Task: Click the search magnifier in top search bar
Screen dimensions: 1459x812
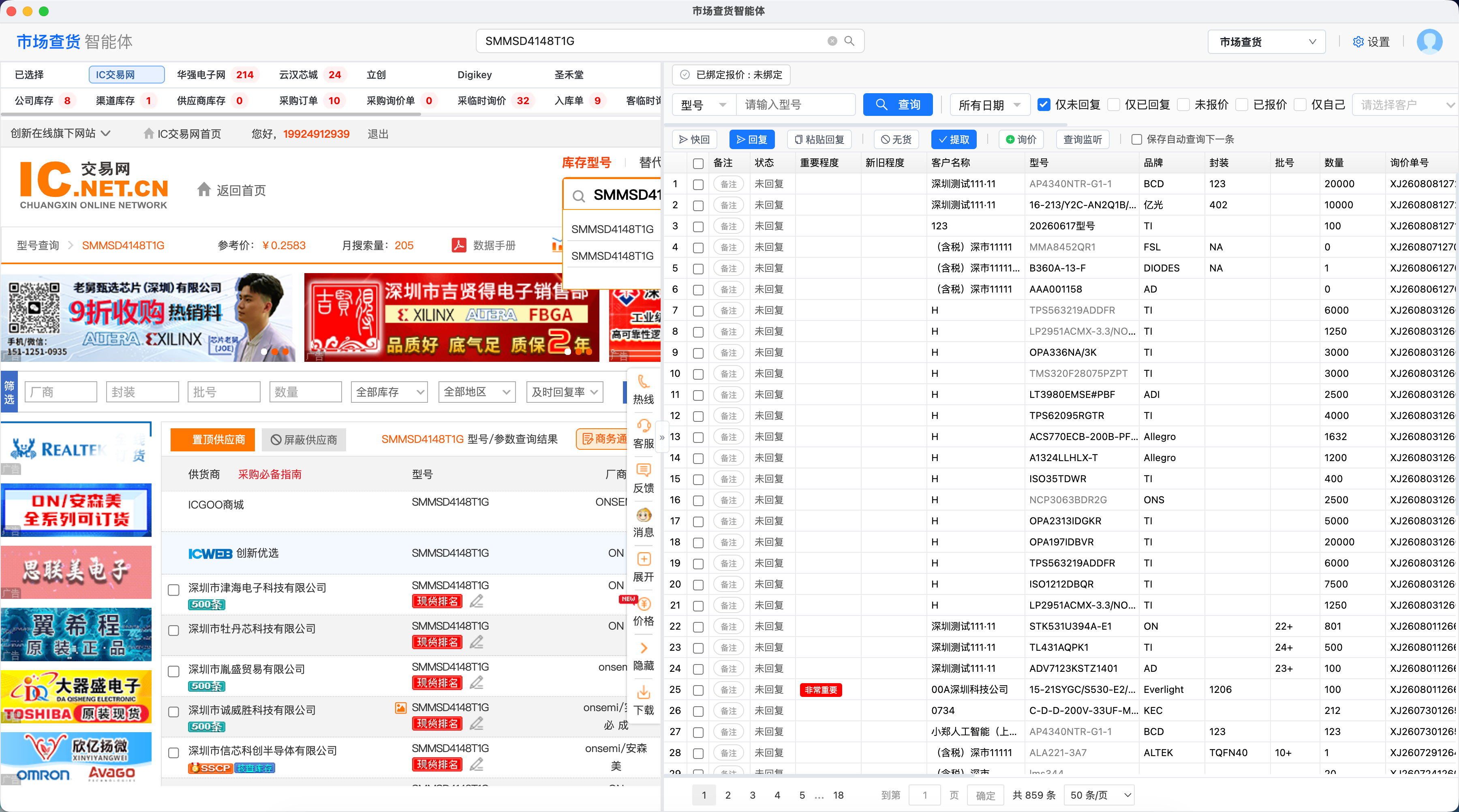Action: pyautogui.click(x=849, y=41)
